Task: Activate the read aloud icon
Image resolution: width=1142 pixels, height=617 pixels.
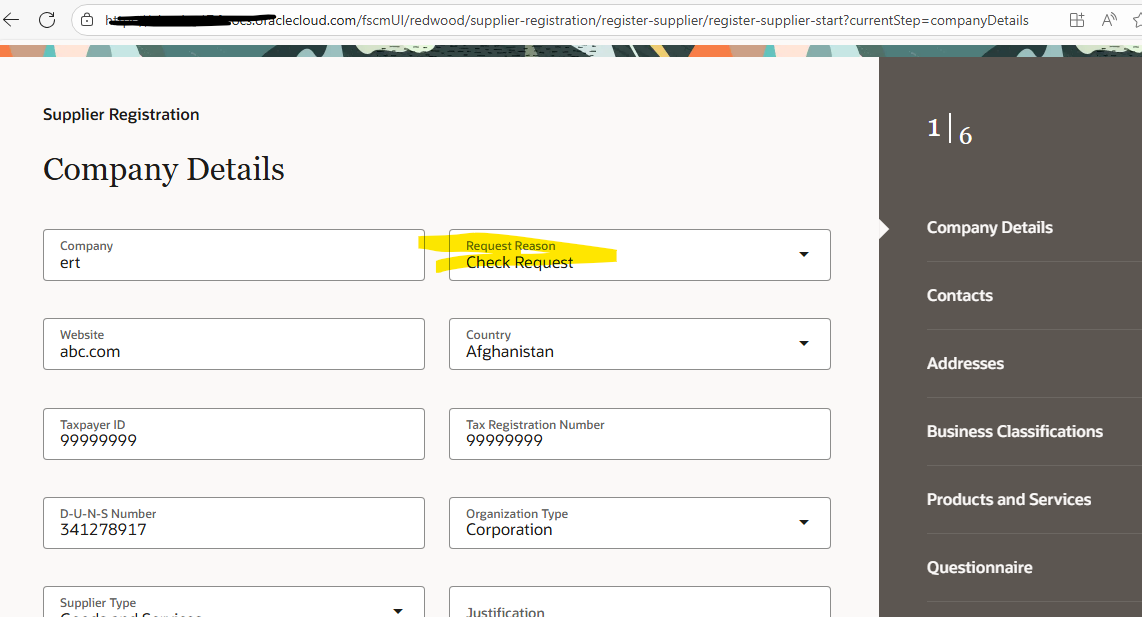Action: (x=1109, y=20)
